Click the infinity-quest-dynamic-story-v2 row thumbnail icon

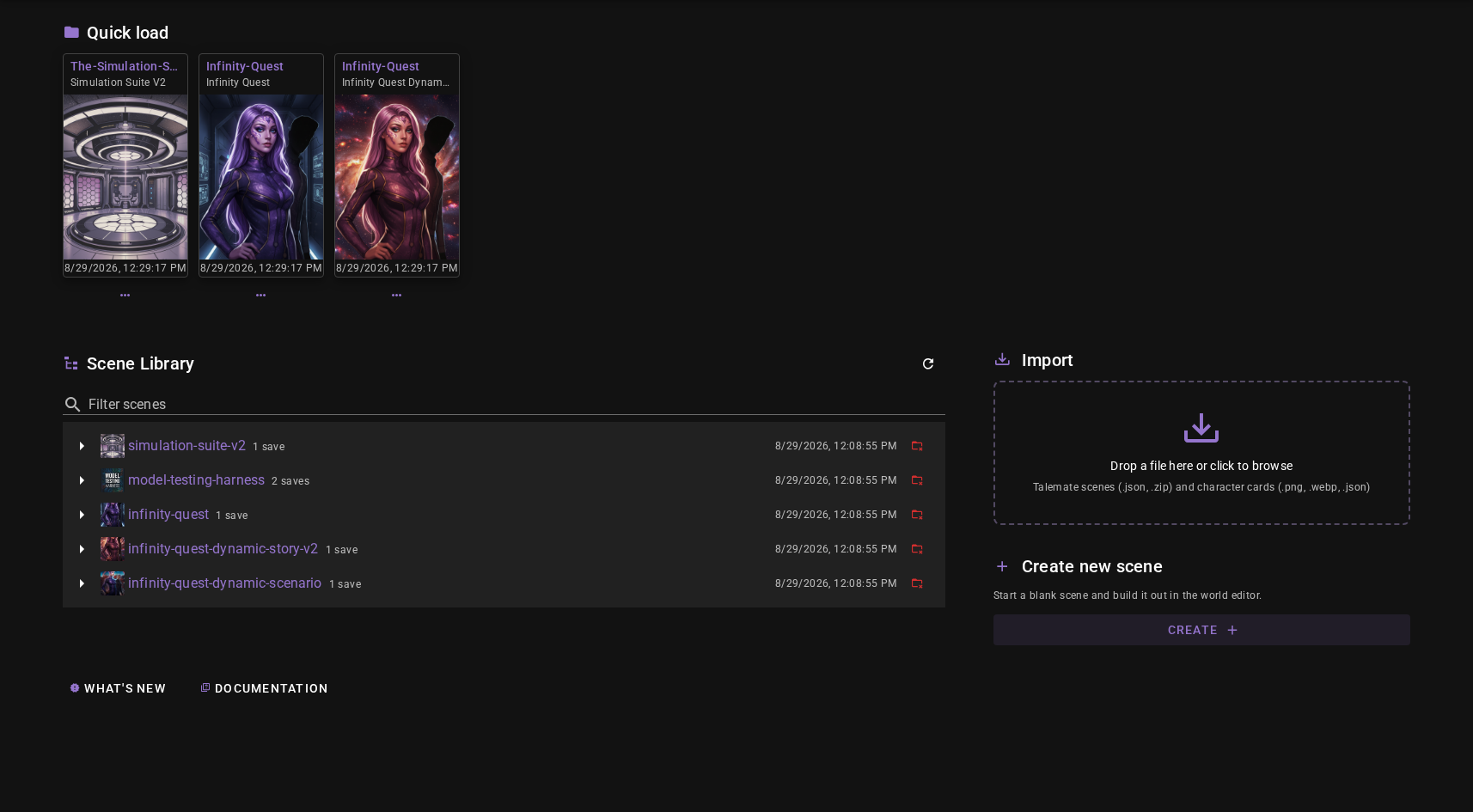click(x=113, y=549)
